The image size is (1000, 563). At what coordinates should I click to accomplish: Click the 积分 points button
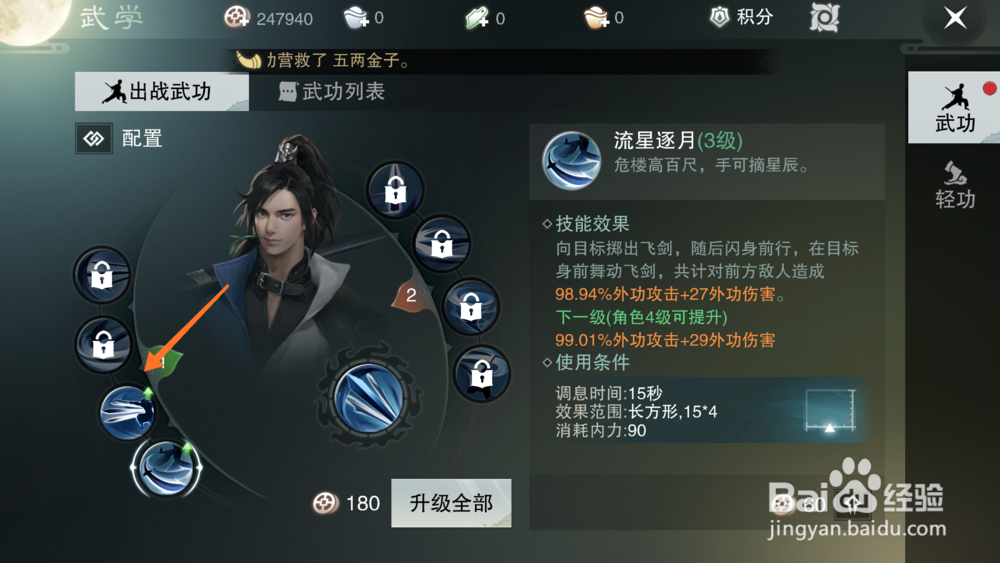(742, 17)
